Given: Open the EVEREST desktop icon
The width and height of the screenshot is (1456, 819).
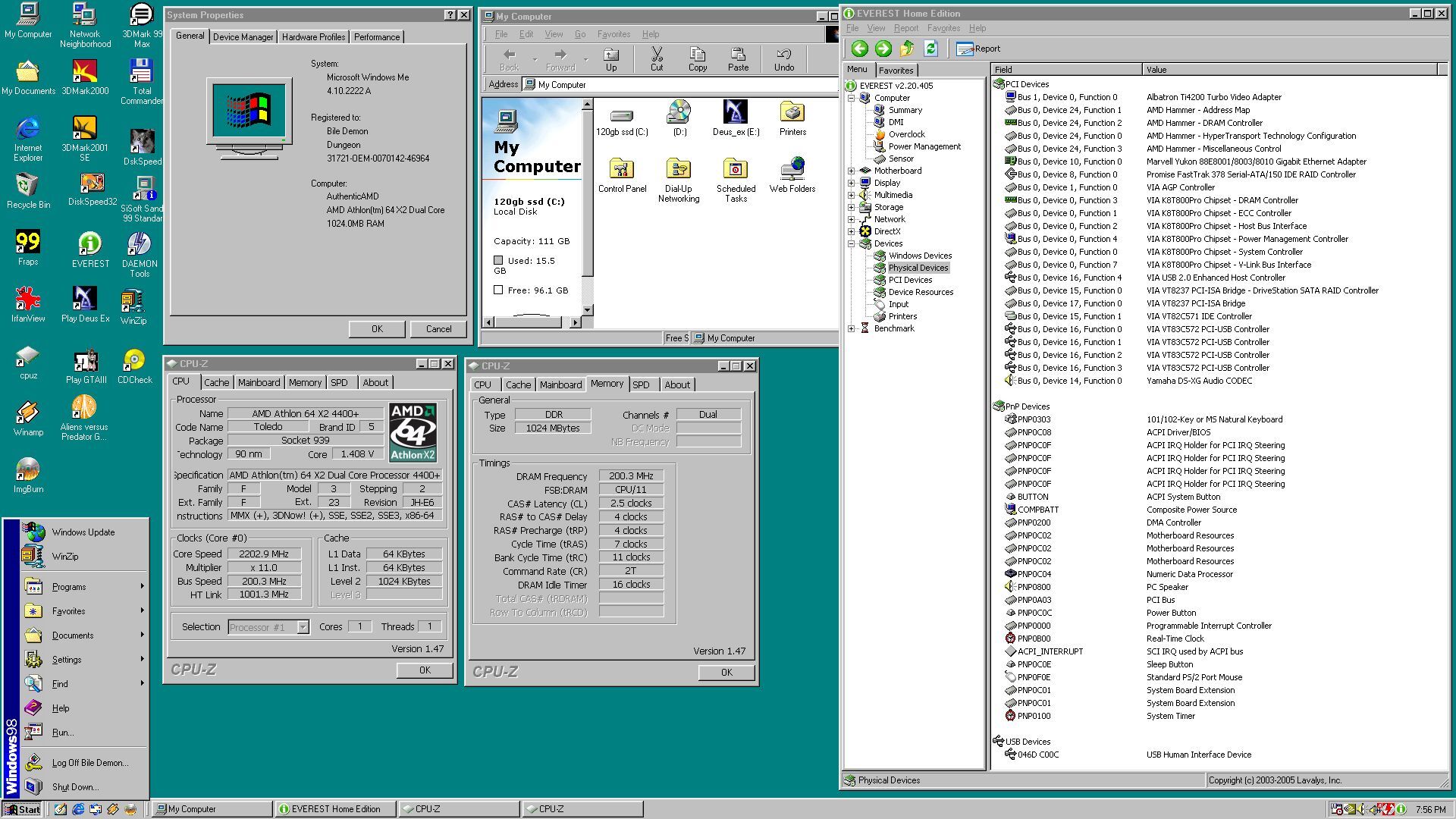Looking at the screenshot, I should pos(89,250).
